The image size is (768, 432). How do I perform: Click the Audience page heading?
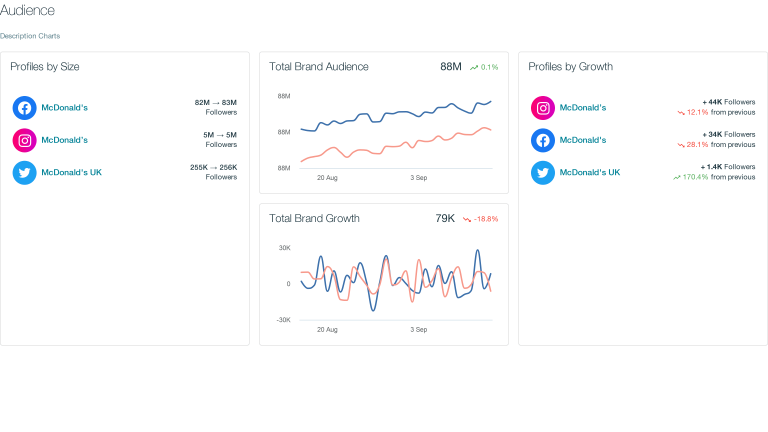pos(27,10)
